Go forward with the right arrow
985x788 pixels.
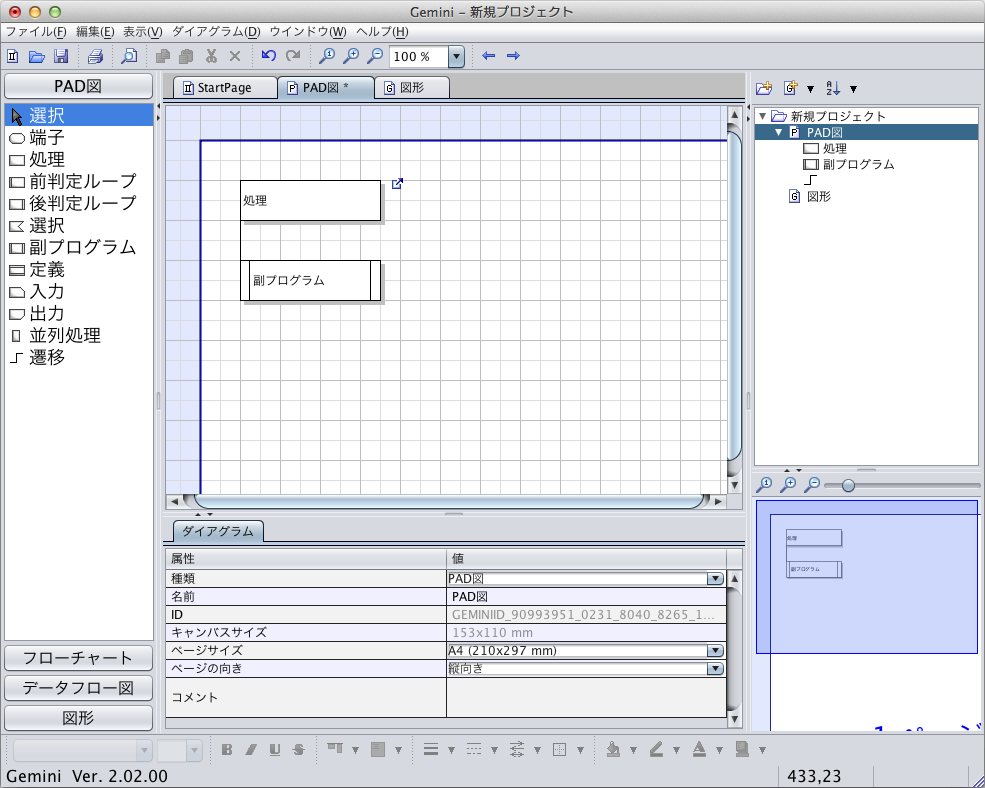513,56
